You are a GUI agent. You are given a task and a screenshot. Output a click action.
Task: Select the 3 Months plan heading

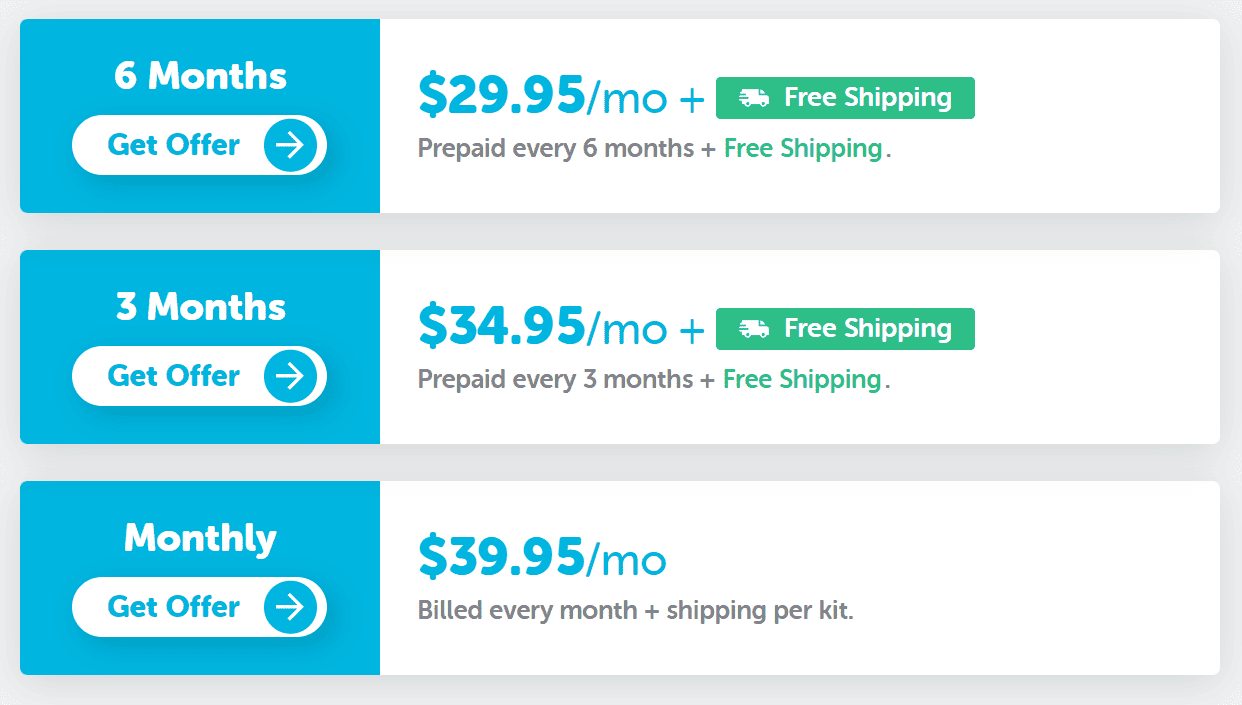200,307
